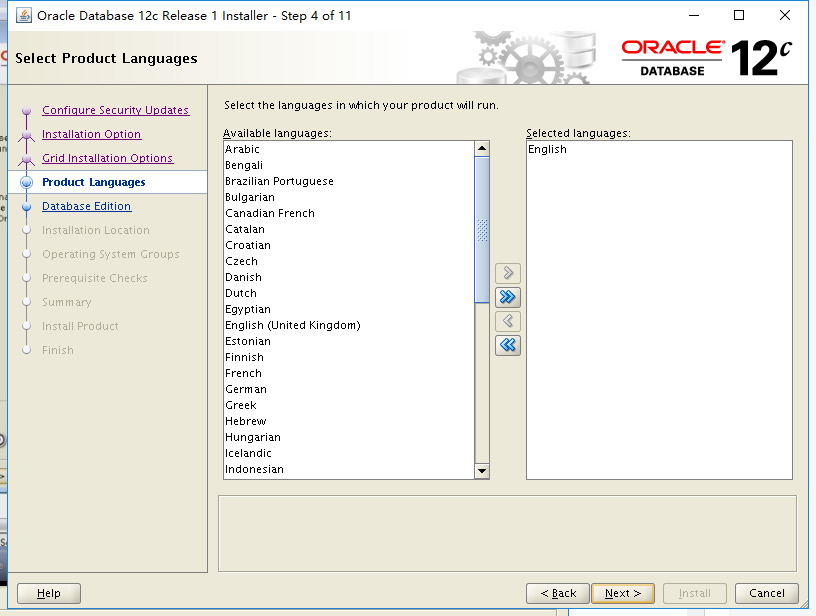Select Estonian in the list

pos(349,341)
